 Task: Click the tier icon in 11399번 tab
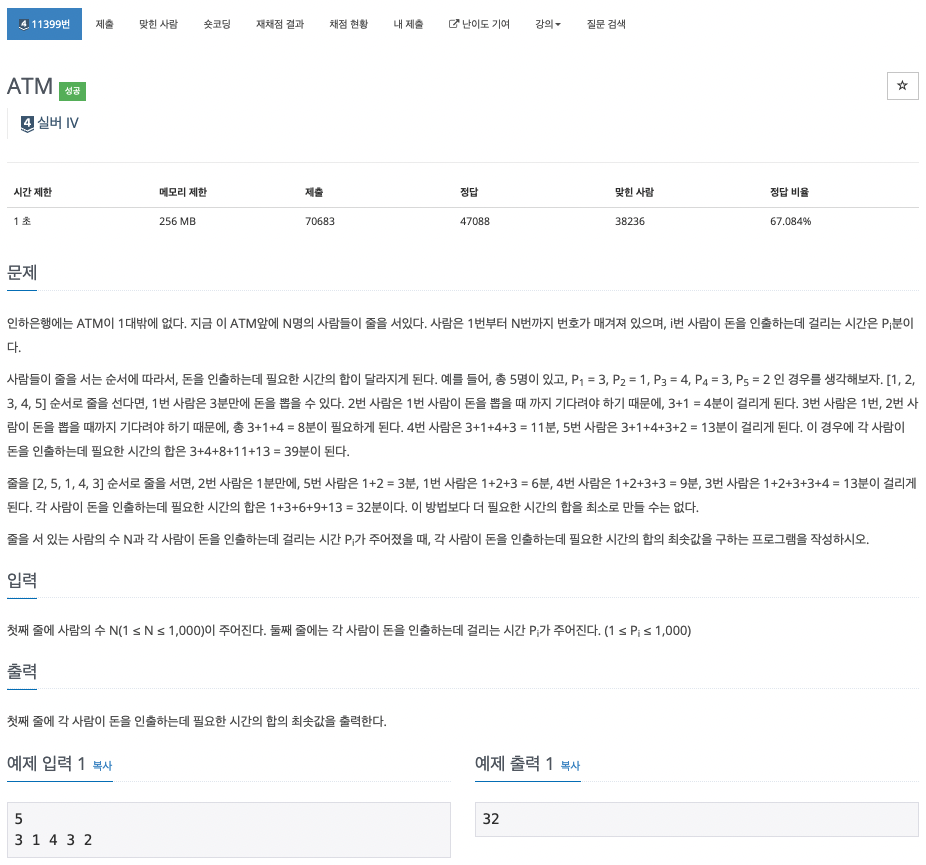[24, 24]
